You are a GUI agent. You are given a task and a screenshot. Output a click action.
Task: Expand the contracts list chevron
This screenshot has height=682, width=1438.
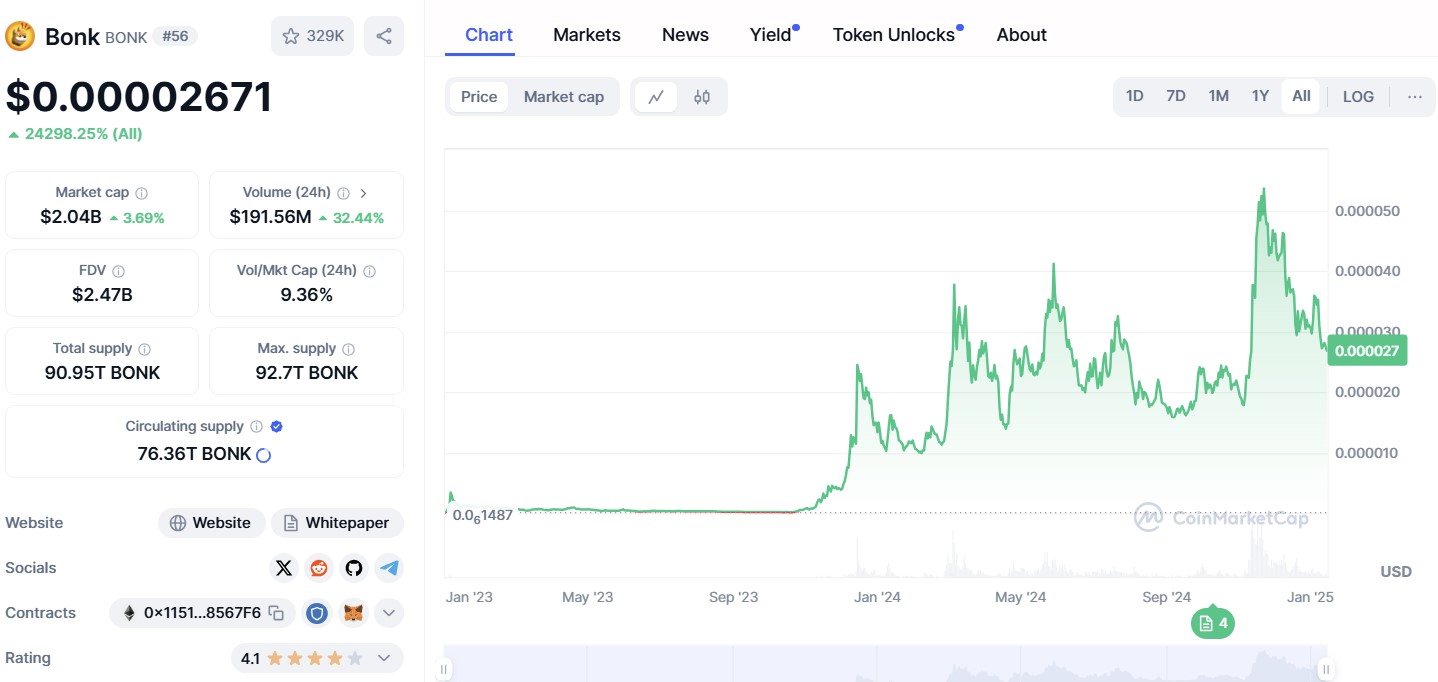coord(388,612)
